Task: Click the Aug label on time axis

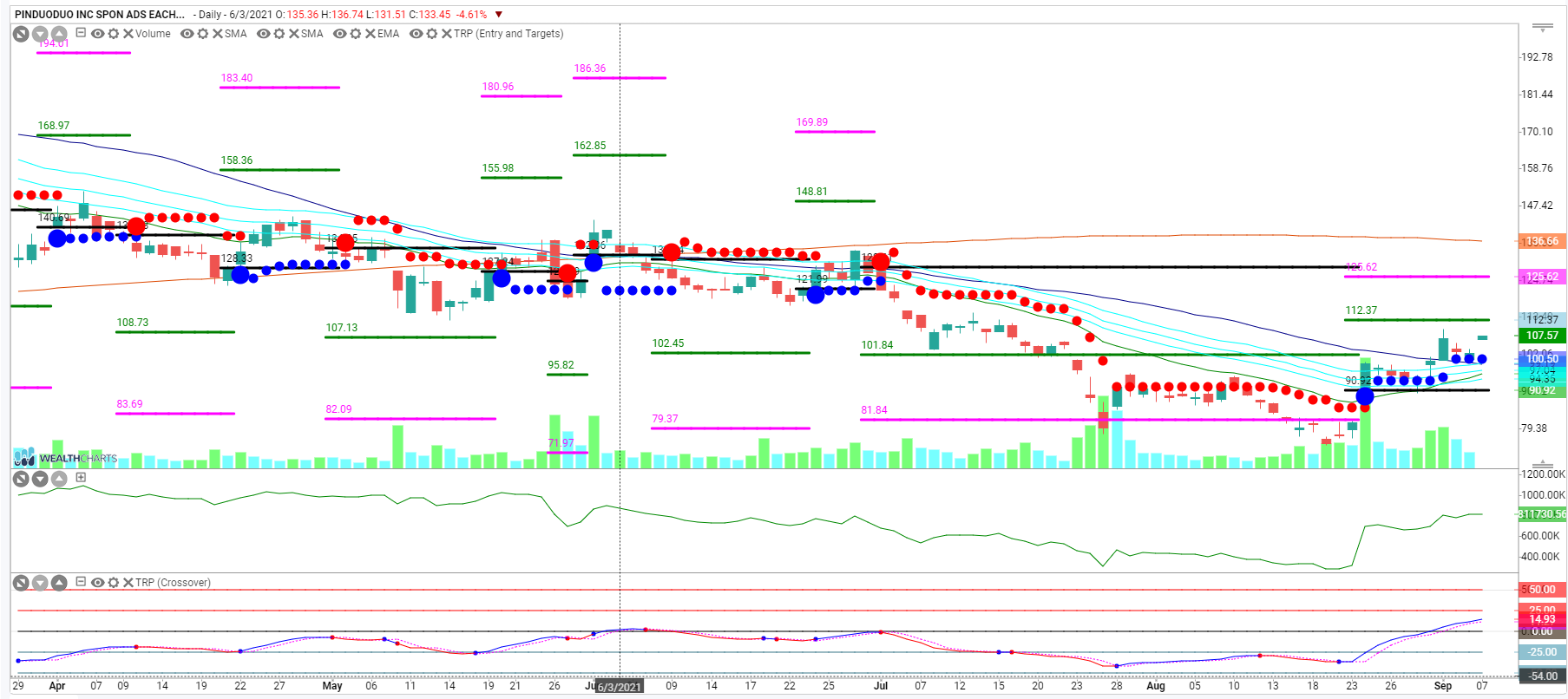Action: pos(1156,686)
